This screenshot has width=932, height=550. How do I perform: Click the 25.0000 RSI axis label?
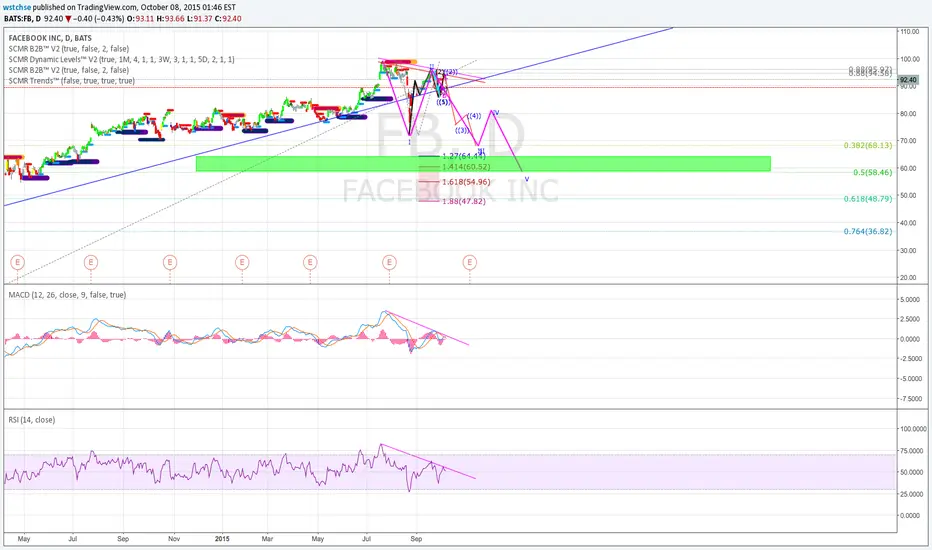pos(912,494)
